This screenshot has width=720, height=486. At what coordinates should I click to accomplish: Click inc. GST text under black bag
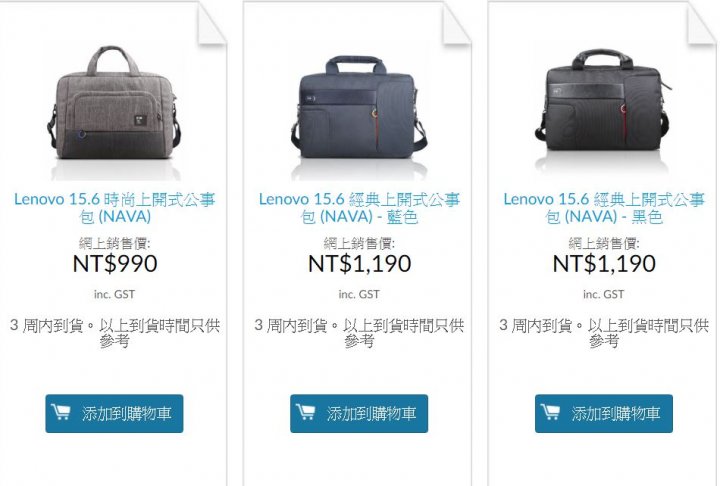click(604, 294)
